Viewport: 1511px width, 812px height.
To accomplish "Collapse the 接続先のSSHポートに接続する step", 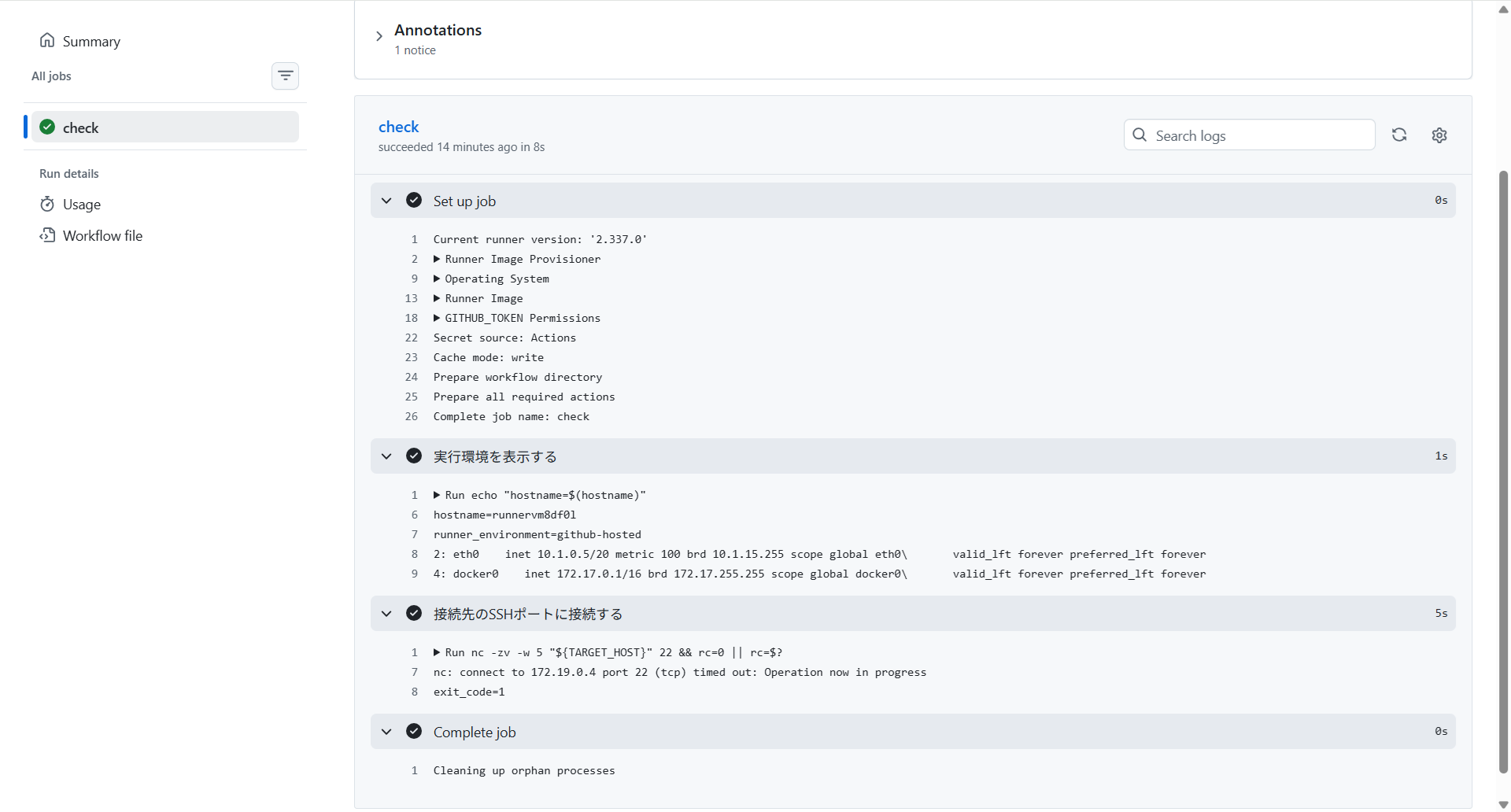I will [386, 614].
